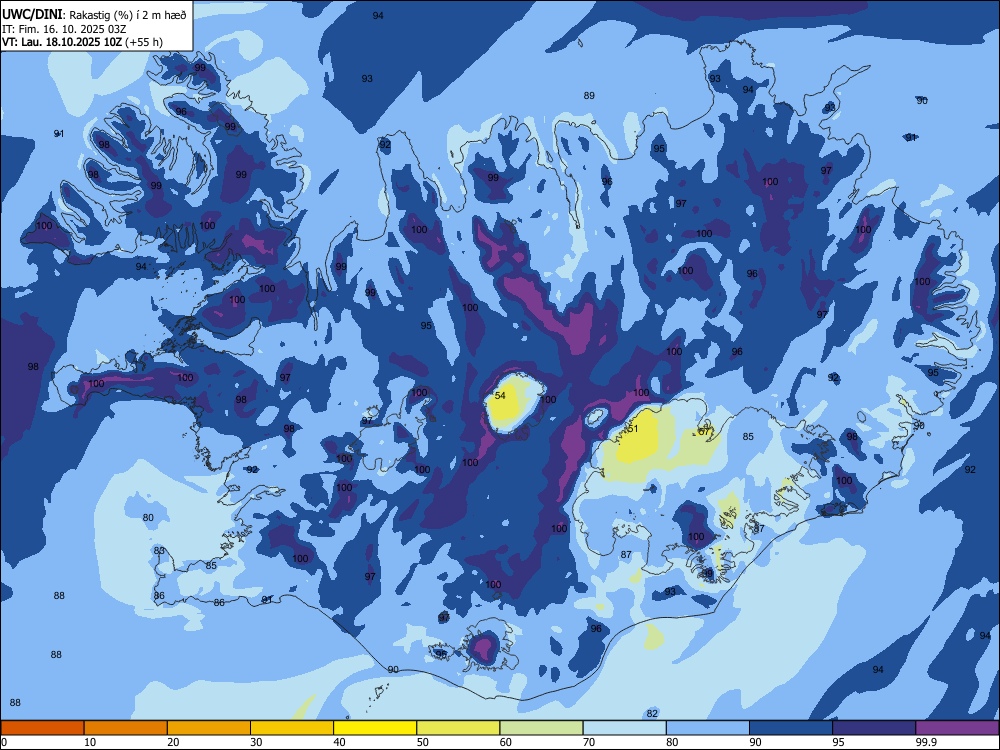Click the purple legend swatch above 99.9
Image resolution: width=1000 pixels, height=750 pixels.
[x=957, y=728]
